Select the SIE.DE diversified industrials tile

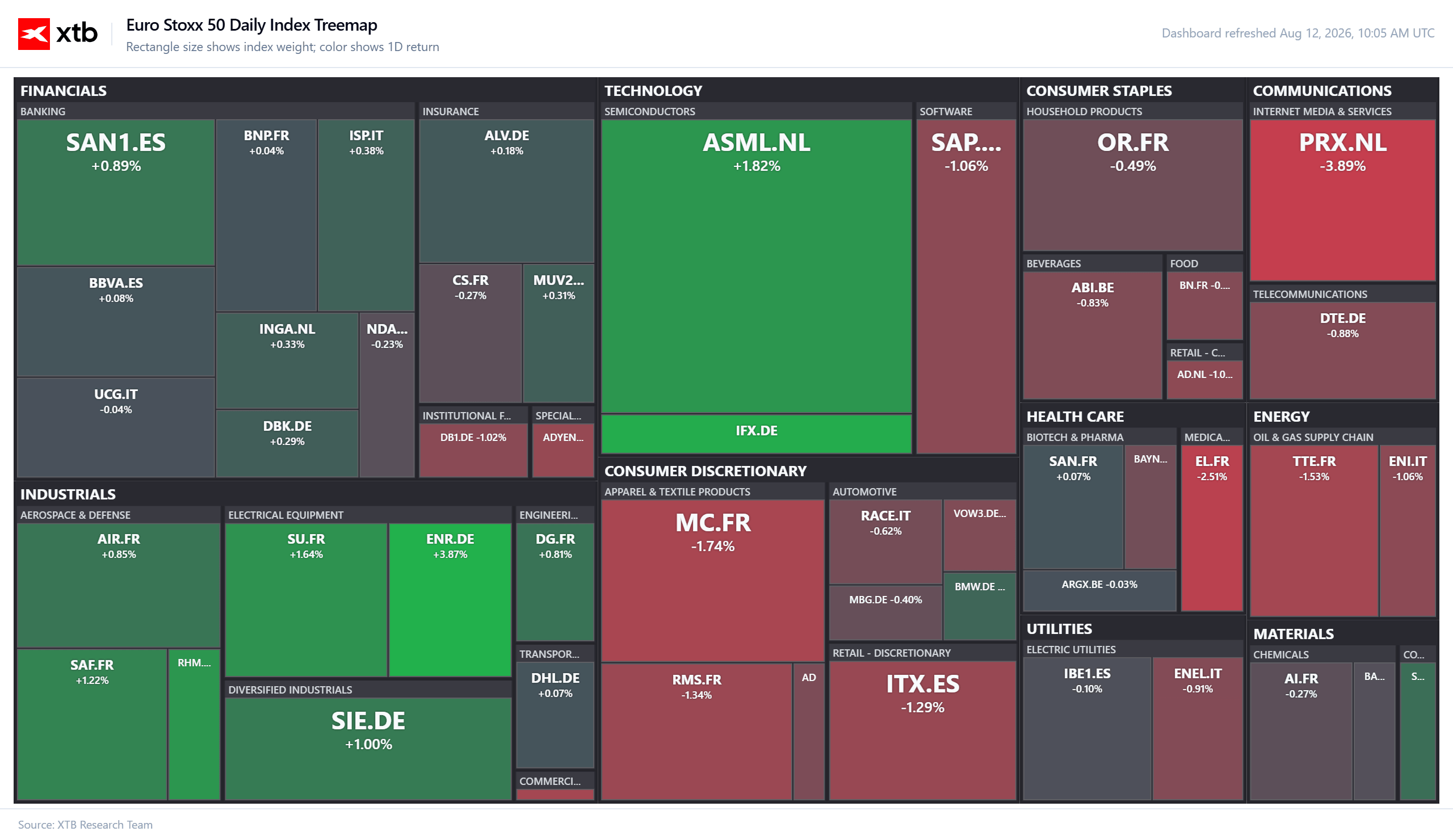[368, 747]
